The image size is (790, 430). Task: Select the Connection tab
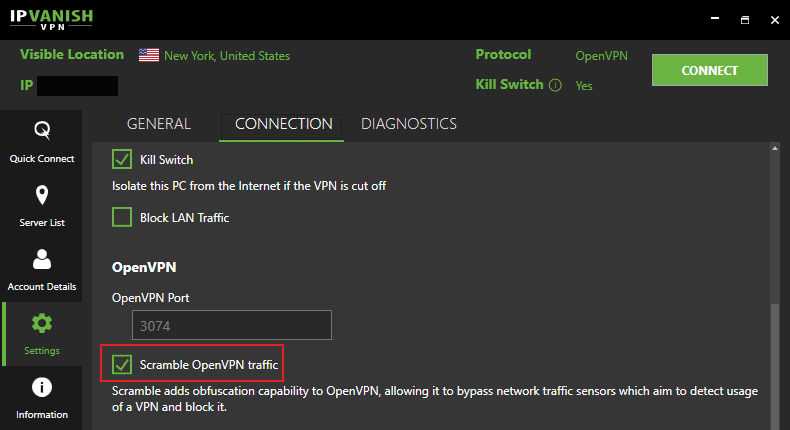(283, 124)
